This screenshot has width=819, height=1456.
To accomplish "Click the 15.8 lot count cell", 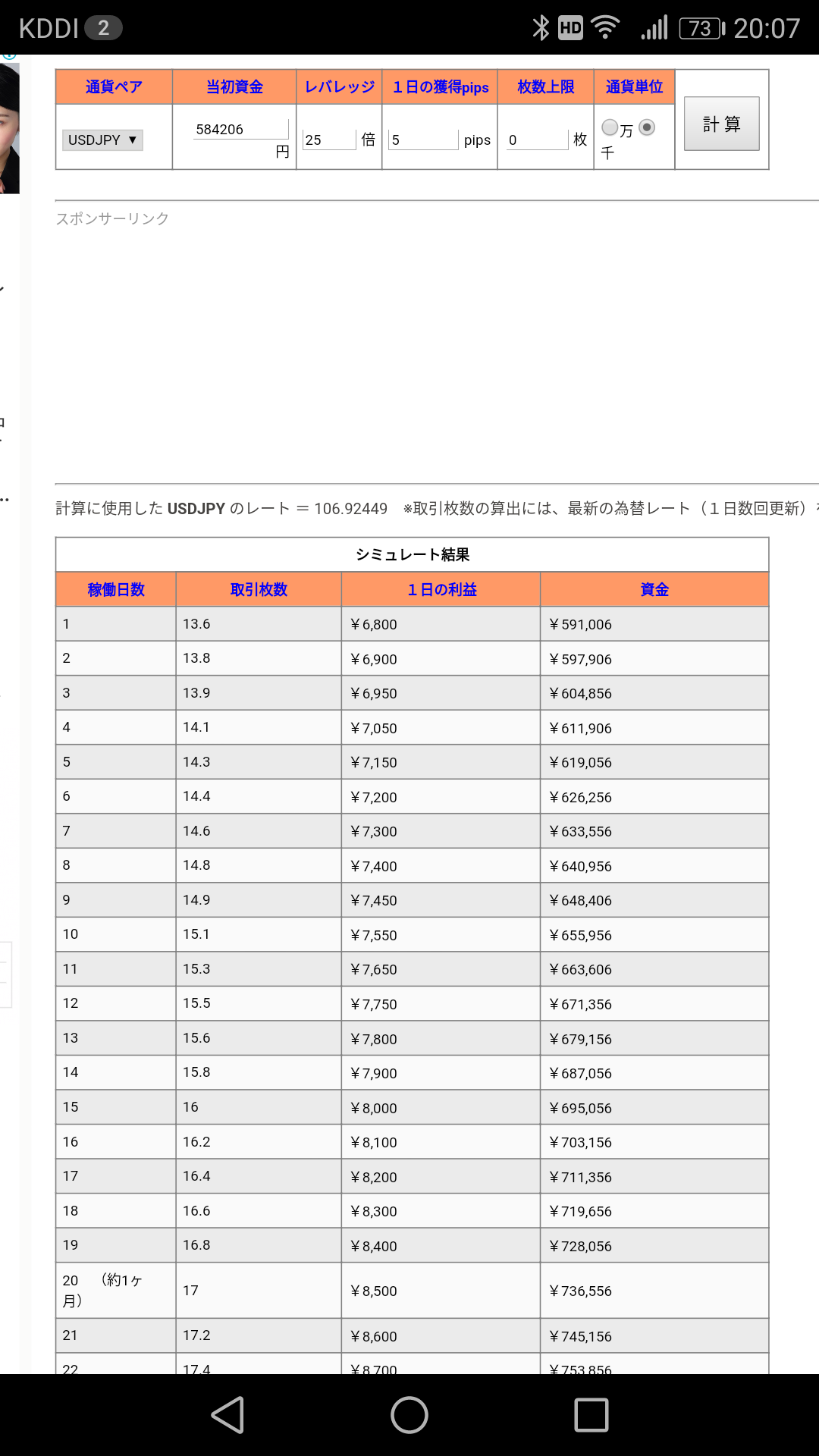I will (x=259, y=1072).
